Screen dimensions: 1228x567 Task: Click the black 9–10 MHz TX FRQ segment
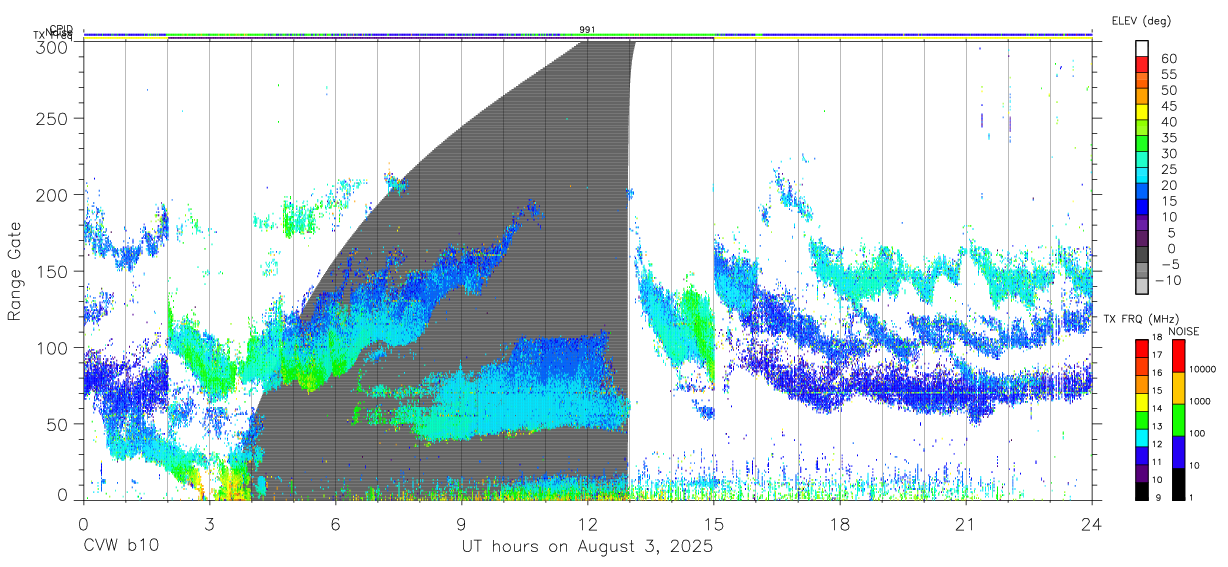[x=1141, y=491]
